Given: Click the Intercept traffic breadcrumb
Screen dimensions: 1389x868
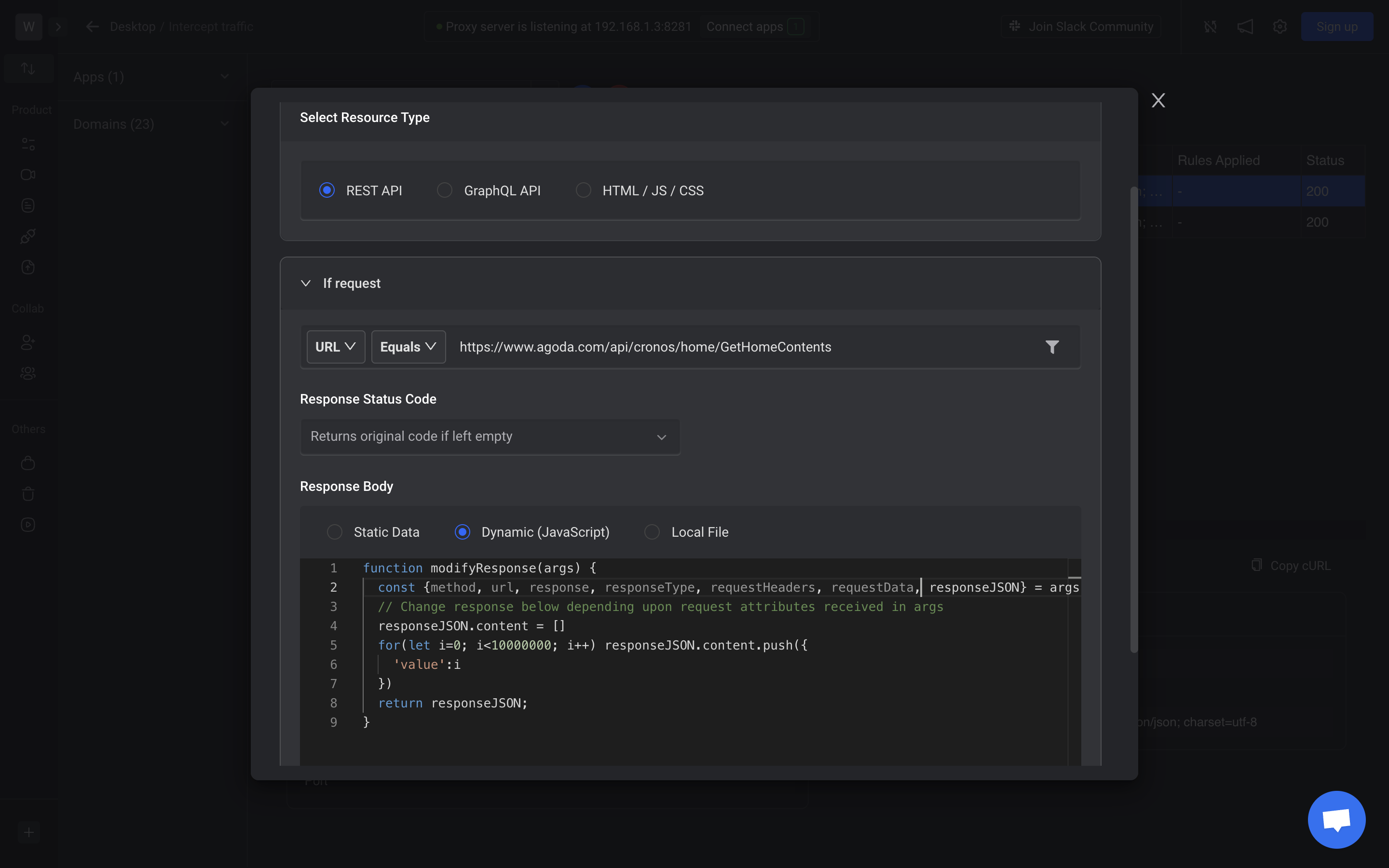Looking at the screenshot, I should point(211,27).
